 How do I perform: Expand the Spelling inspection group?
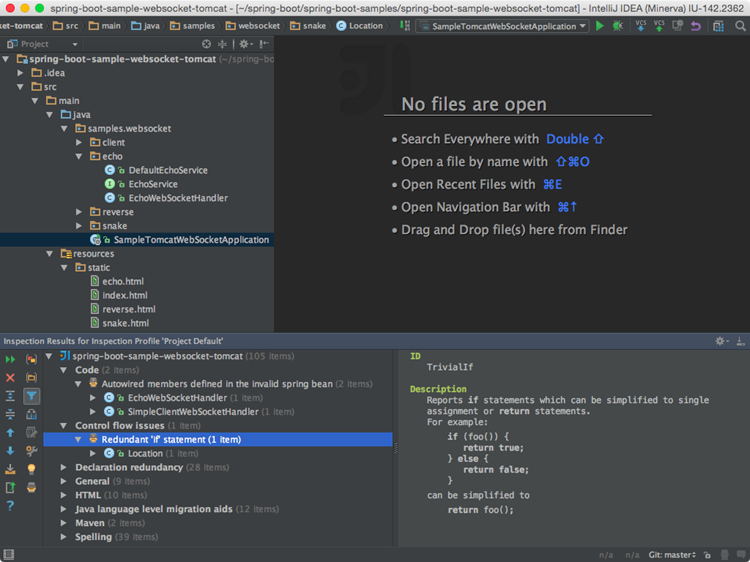pos(63,537)
